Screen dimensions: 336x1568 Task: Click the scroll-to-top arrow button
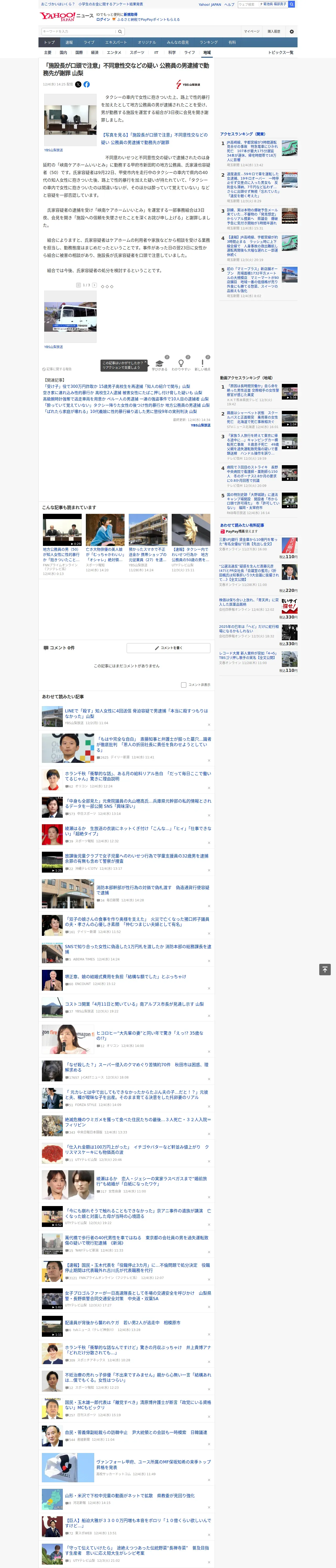325,970
